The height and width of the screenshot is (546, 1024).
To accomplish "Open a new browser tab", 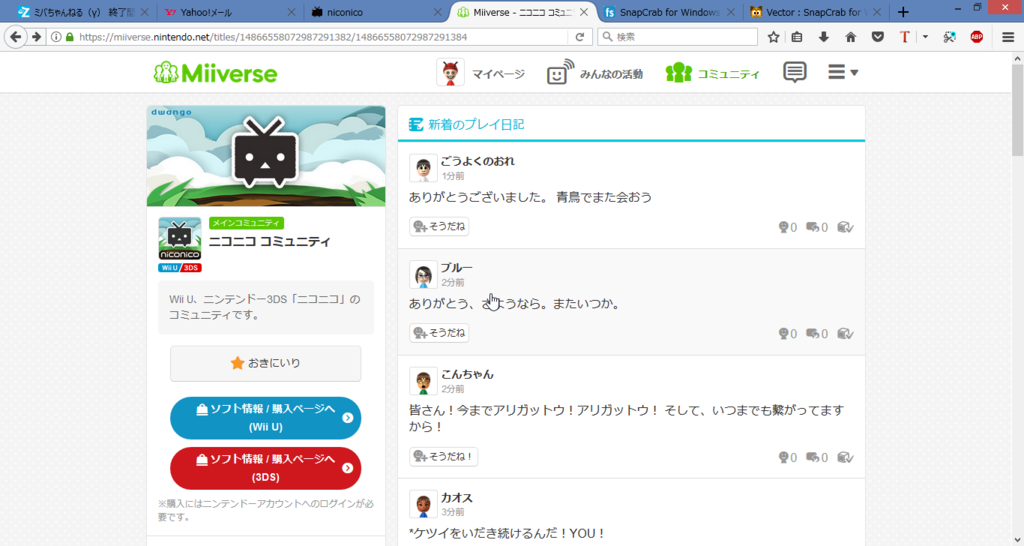I will [x=903, y=12].
